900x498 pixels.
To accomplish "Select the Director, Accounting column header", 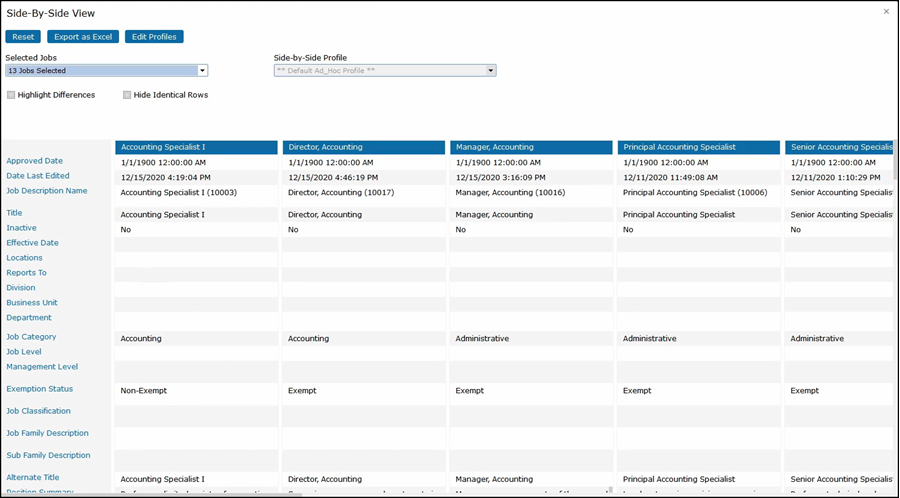I will tap(363, 147).
